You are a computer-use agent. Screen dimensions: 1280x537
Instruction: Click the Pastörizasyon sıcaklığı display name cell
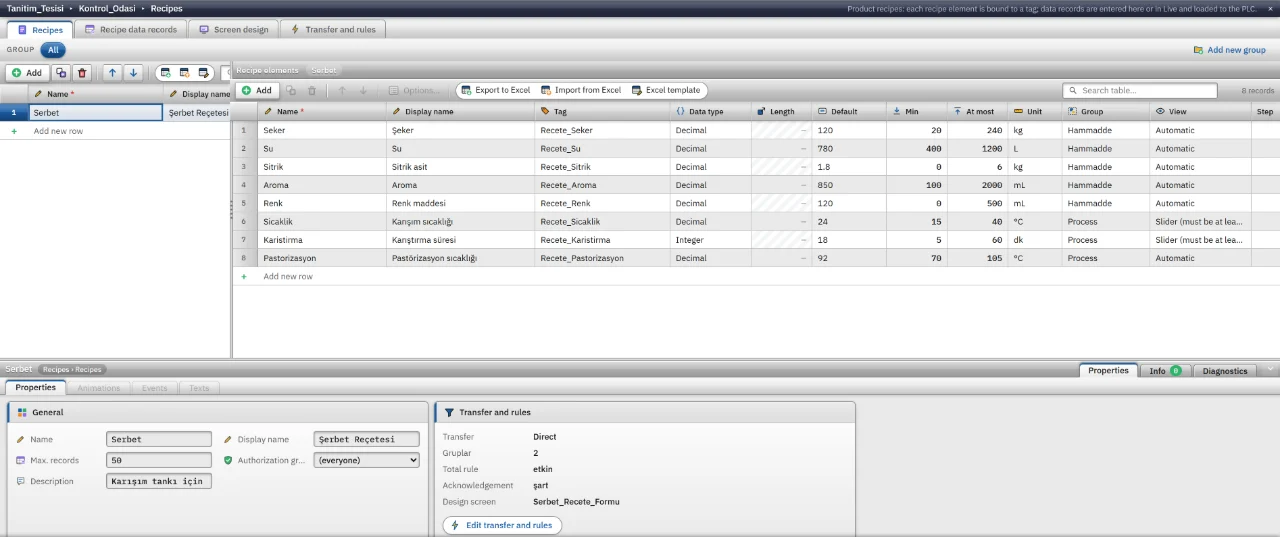pos(460,258)
